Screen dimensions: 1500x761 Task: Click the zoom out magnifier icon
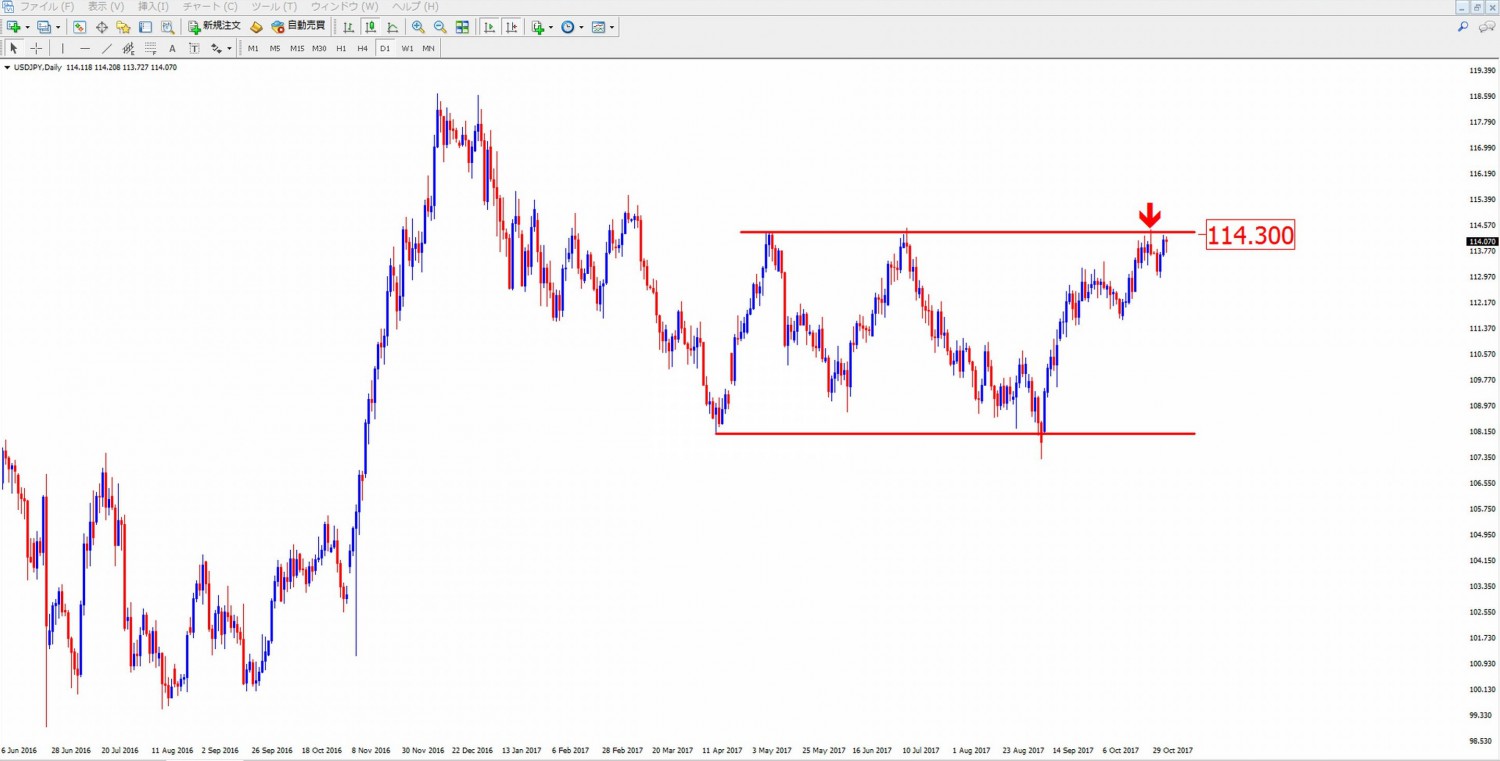440,27
